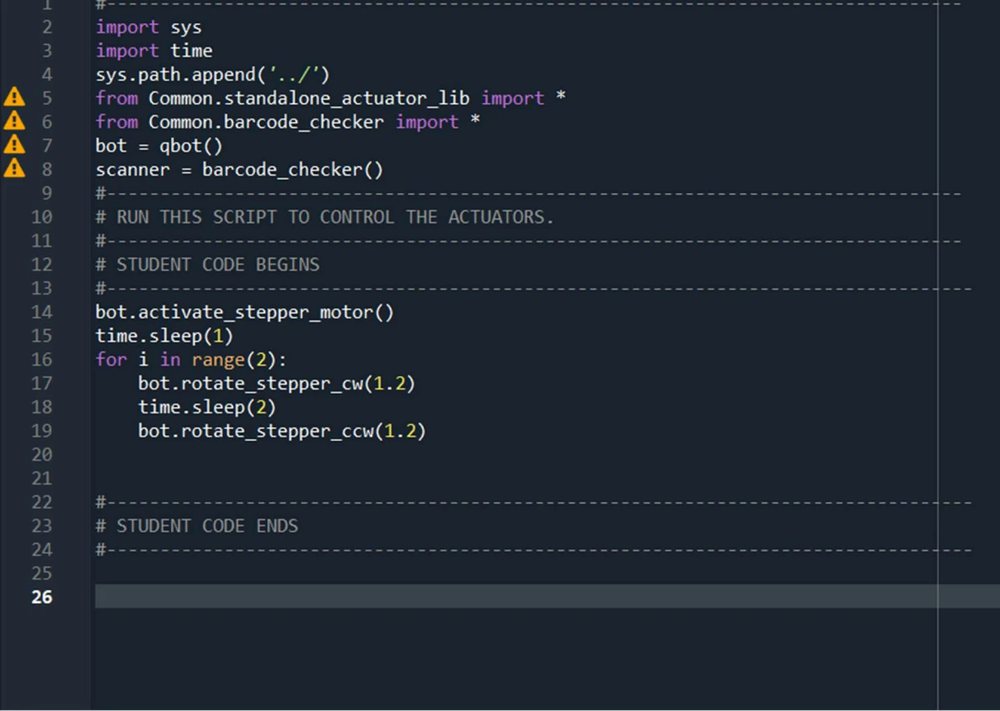The image size is (1000, 711).
Task: Click line number 12 in the gutter
Action: click(41, 265)
